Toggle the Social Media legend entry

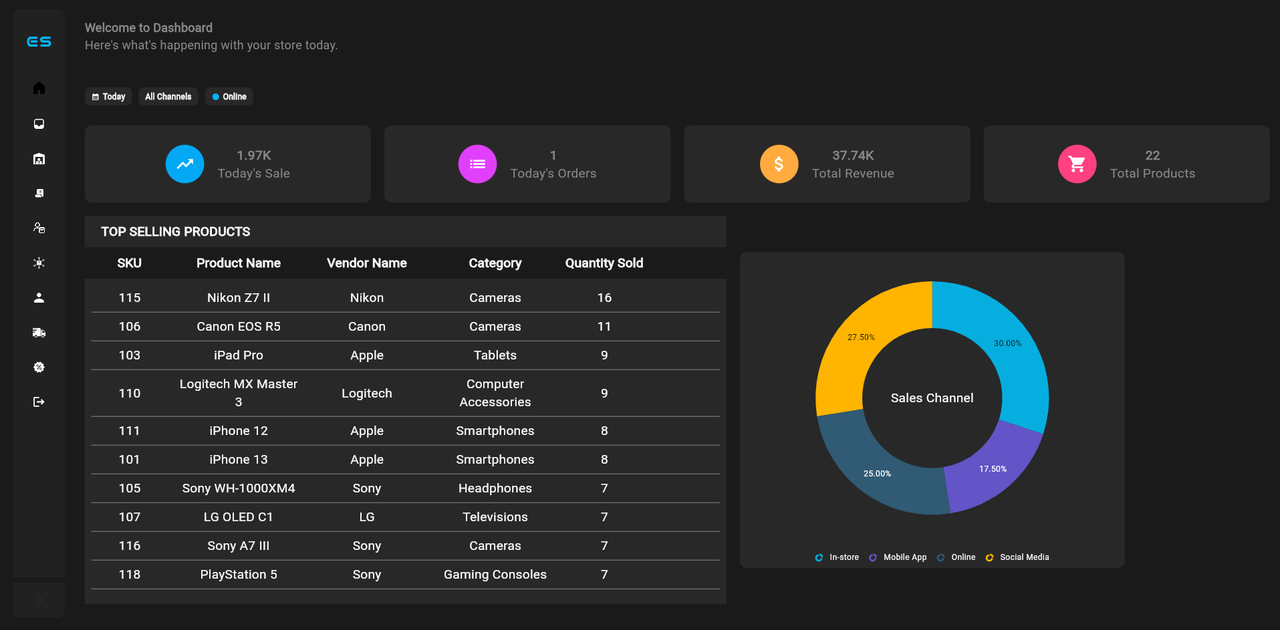(1017, 557)
